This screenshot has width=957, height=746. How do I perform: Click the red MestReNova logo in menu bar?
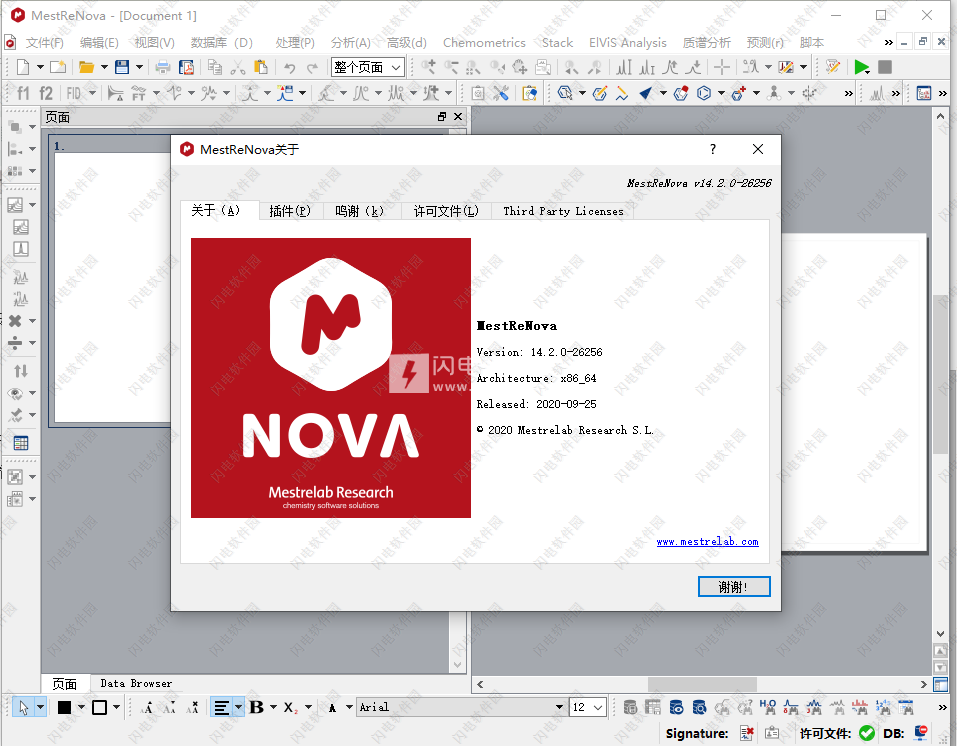[x=10, y=42]
